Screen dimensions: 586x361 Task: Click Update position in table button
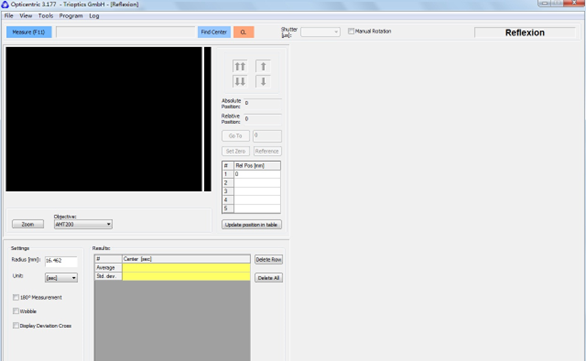point(252,225)
